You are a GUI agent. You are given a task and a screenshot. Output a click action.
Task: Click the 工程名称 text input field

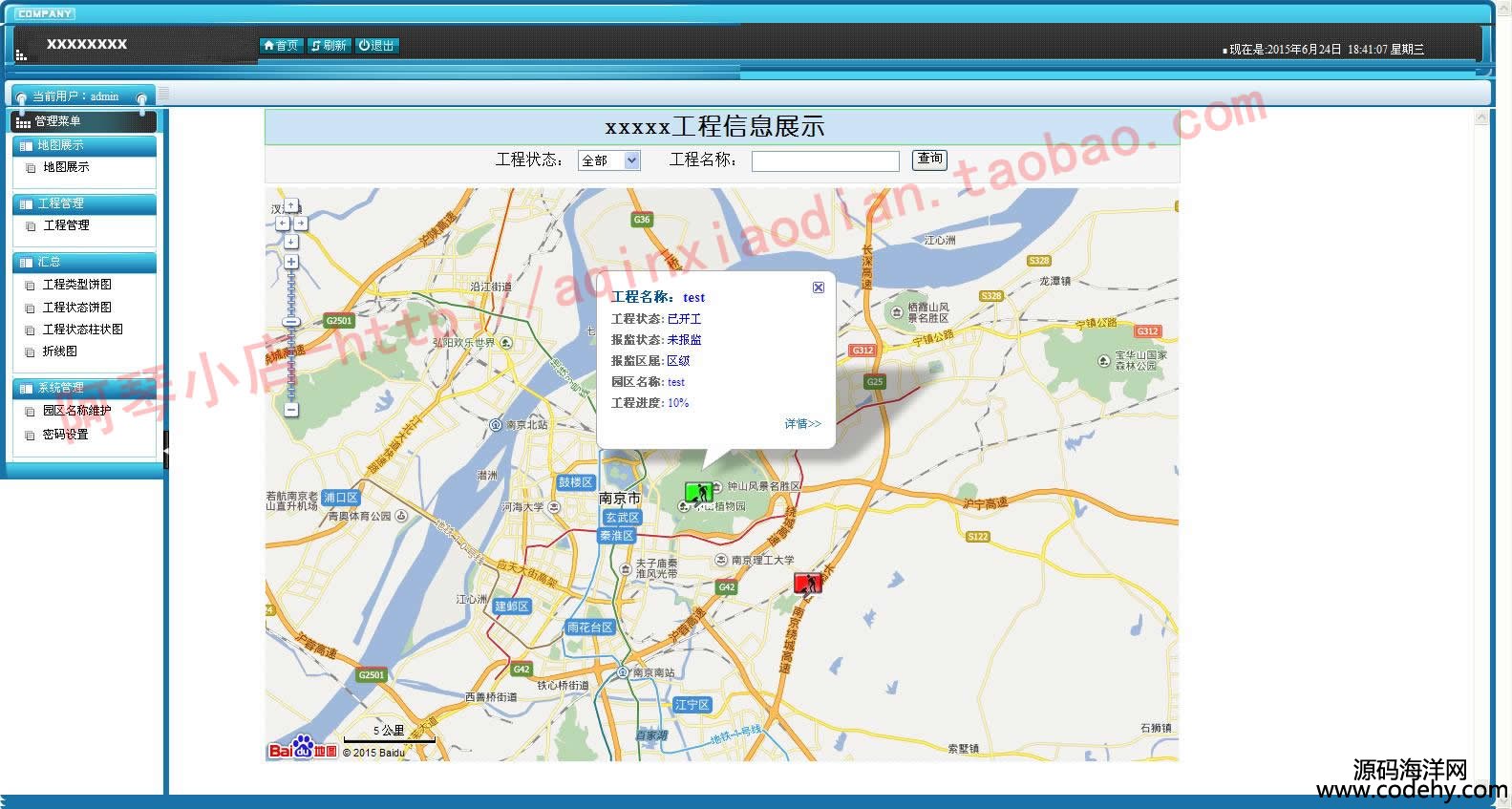(825, 161)
